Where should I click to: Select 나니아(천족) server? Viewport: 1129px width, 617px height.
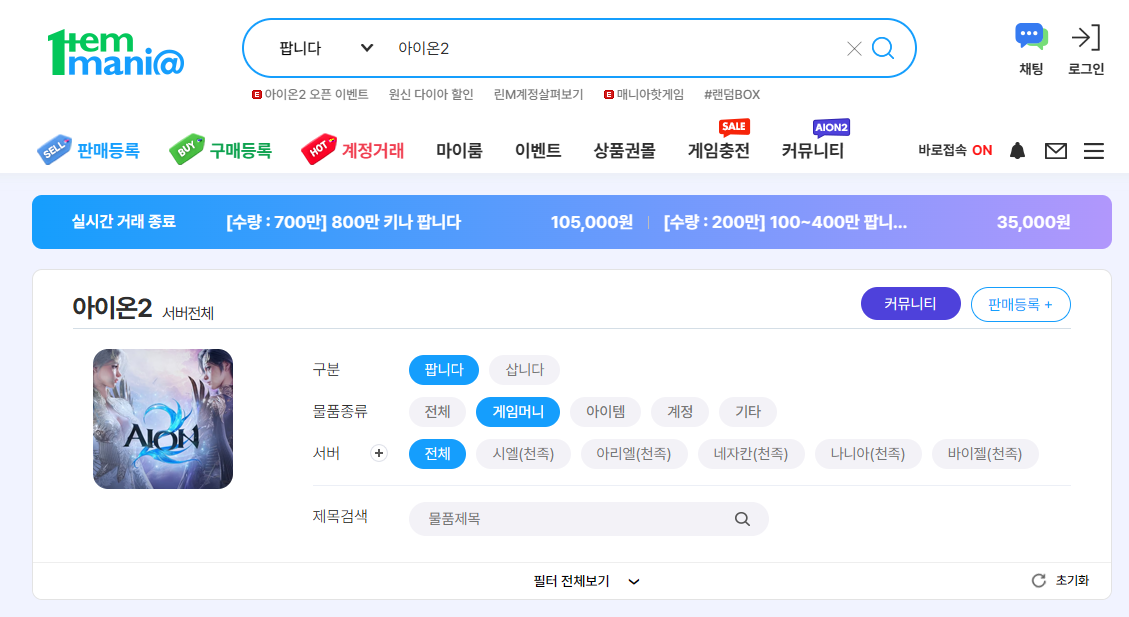click(x=868, y=454)
